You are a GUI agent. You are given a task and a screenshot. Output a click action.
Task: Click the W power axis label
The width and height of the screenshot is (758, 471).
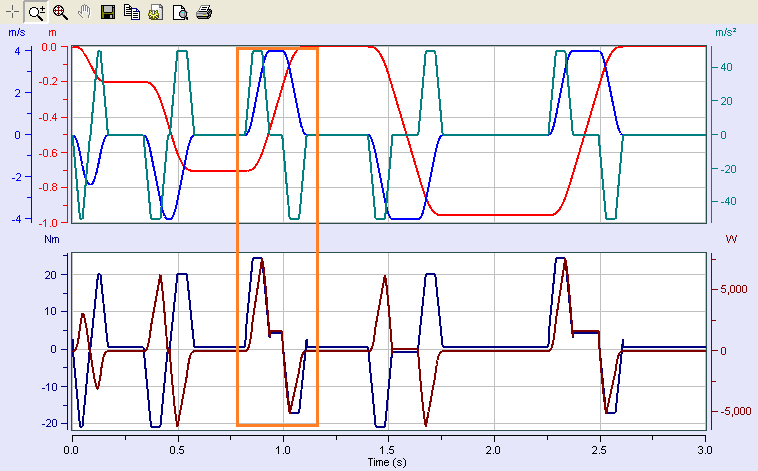coord(730,240)
